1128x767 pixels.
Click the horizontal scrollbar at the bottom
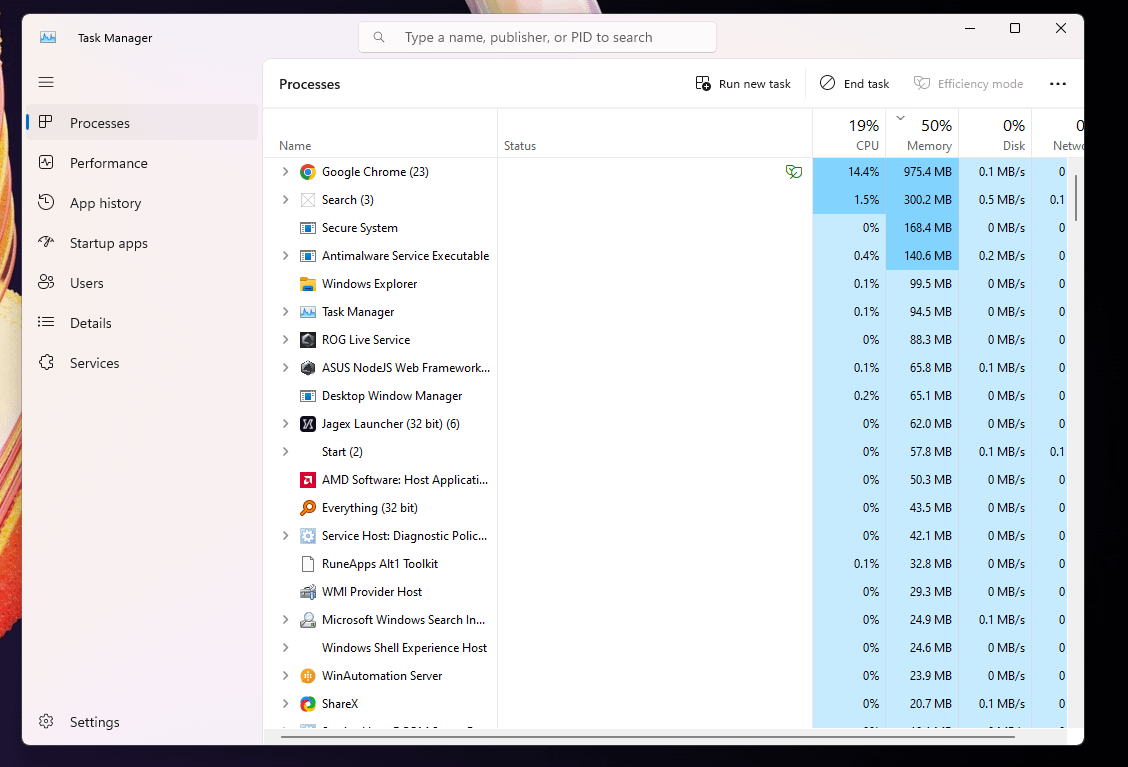(647, 737)
